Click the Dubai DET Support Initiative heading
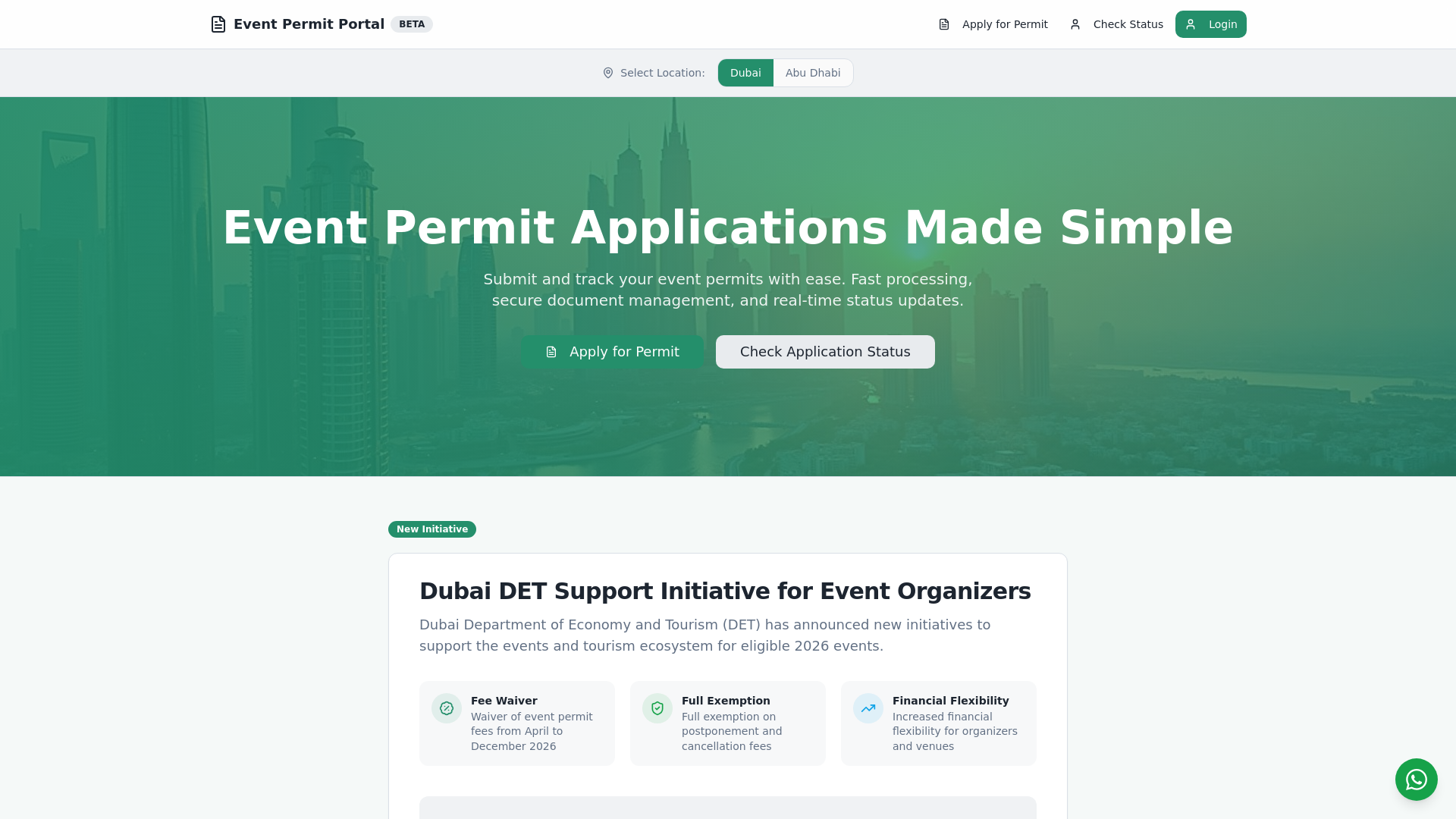The height and width of the screenshot is (819, 1456). pyautogui.click(x=725, y=591)
